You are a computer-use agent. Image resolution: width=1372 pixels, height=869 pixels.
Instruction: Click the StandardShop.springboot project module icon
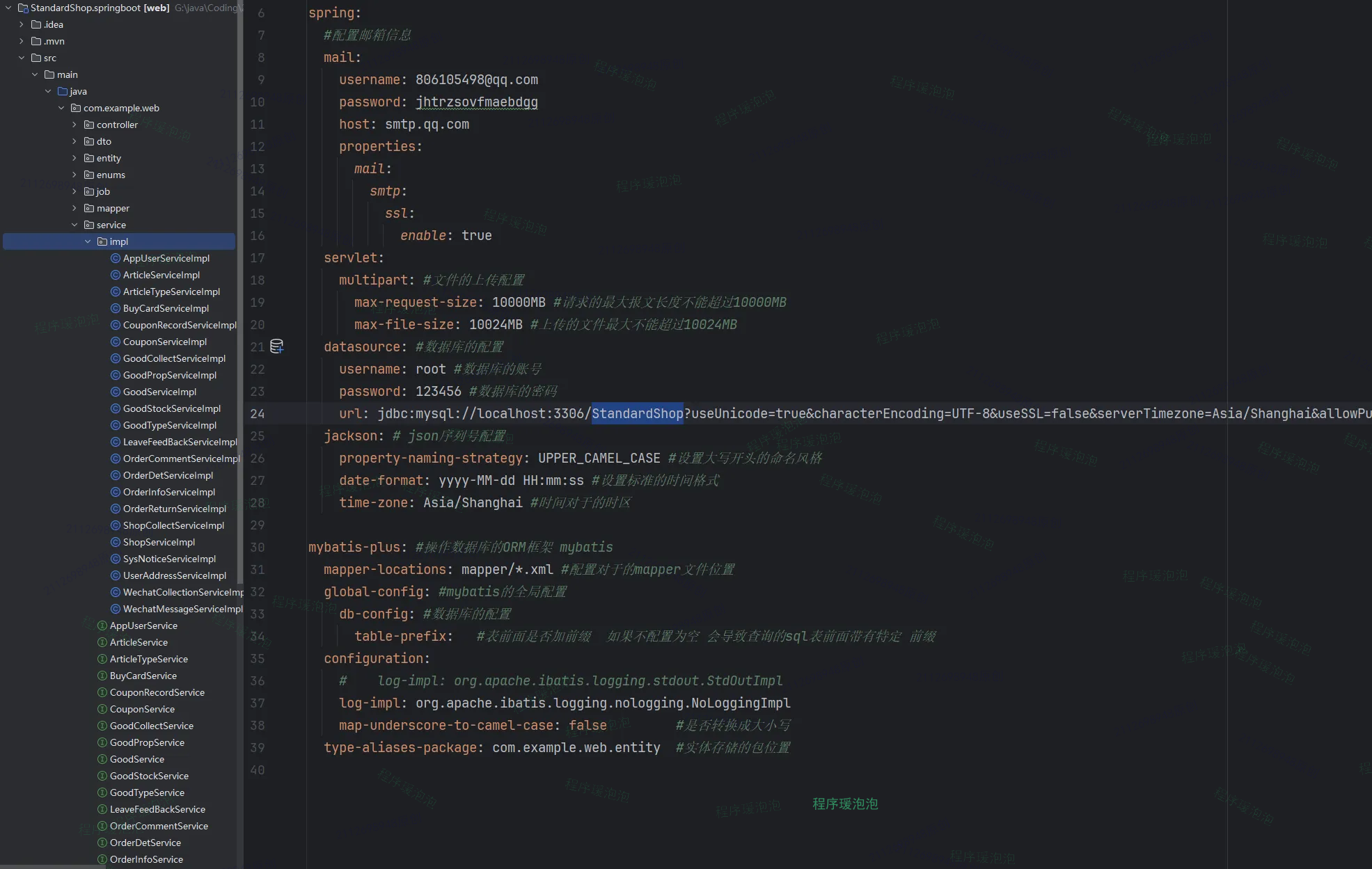tap(23, 8)
